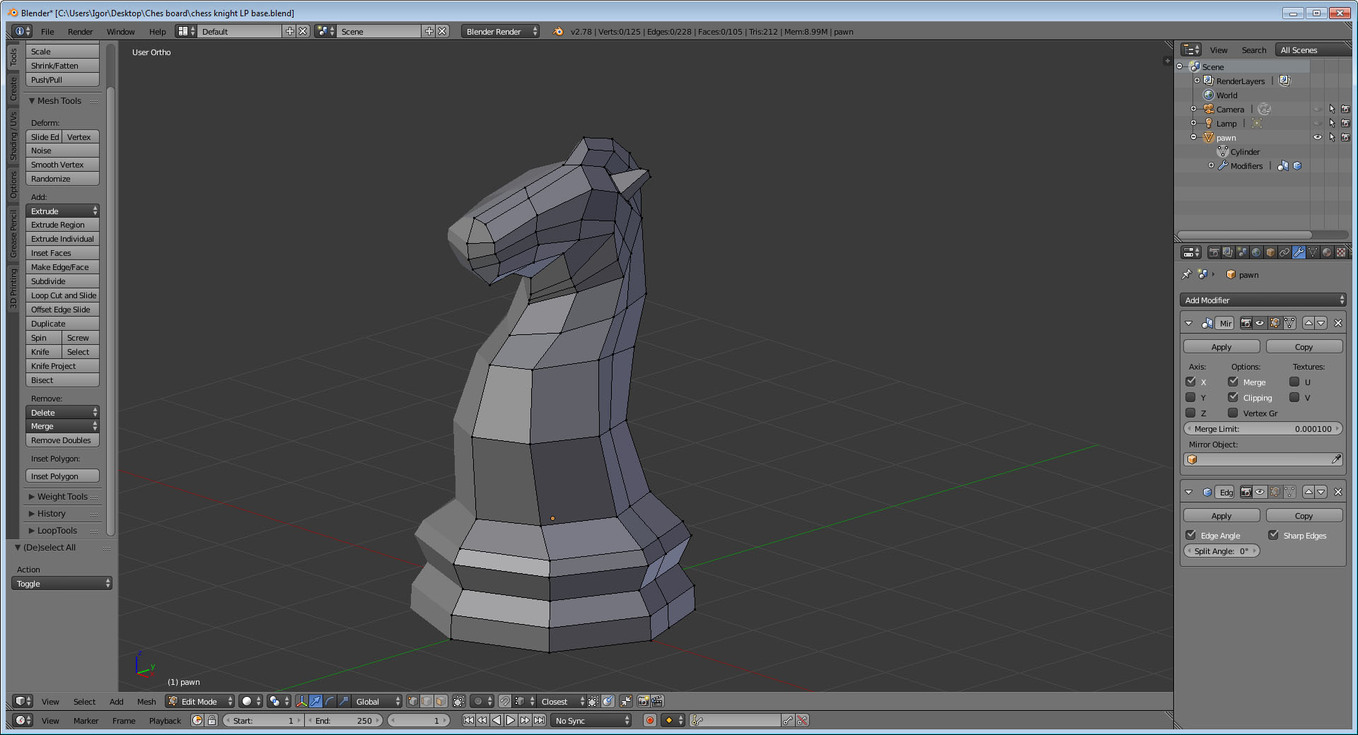The width and height of the screenshot is (1358, 735).
Task: Click the Material properties sphere icon
Action: [1327, 253]
